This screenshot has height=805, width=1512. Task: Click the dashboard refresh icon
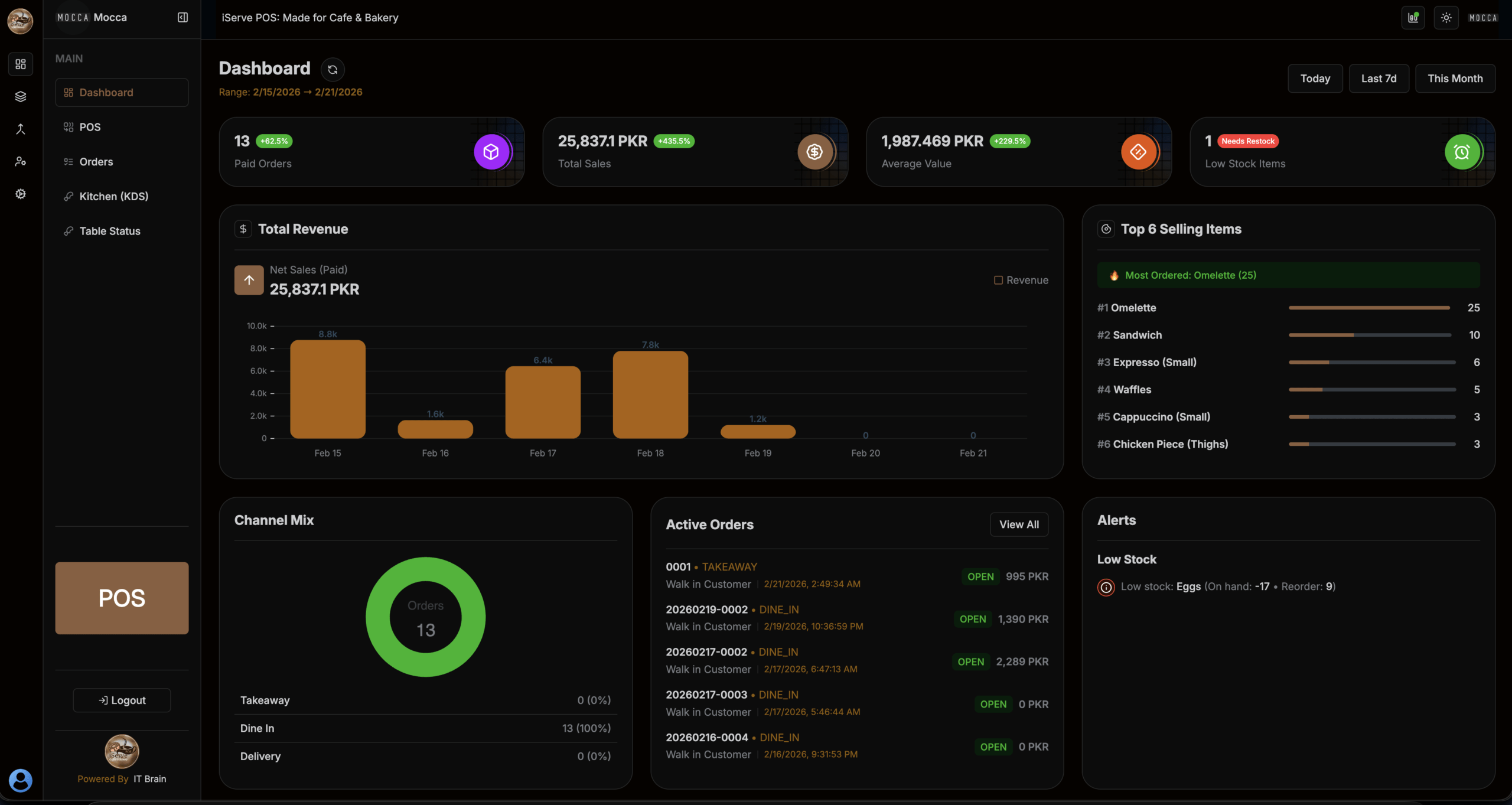(333, 69)
